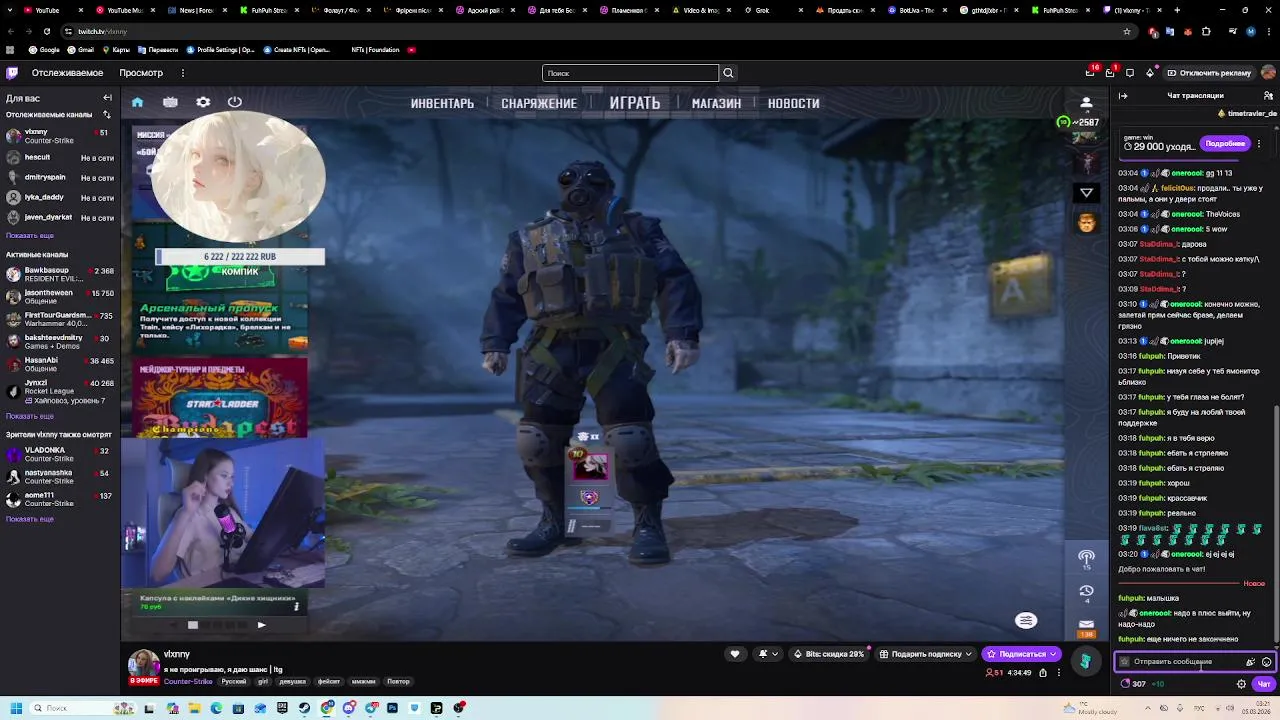Click the 'Чат' send button
The image size is (1280, 720).
tap(1264, 684)
